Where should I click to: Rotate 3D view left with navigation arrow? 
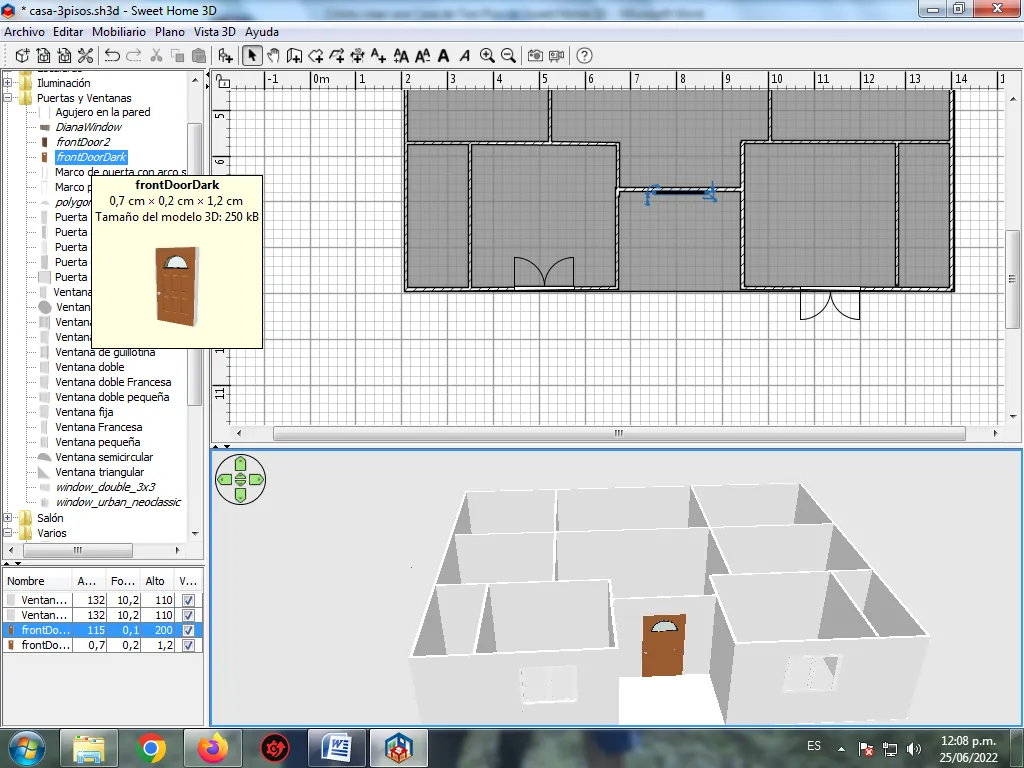225,479
